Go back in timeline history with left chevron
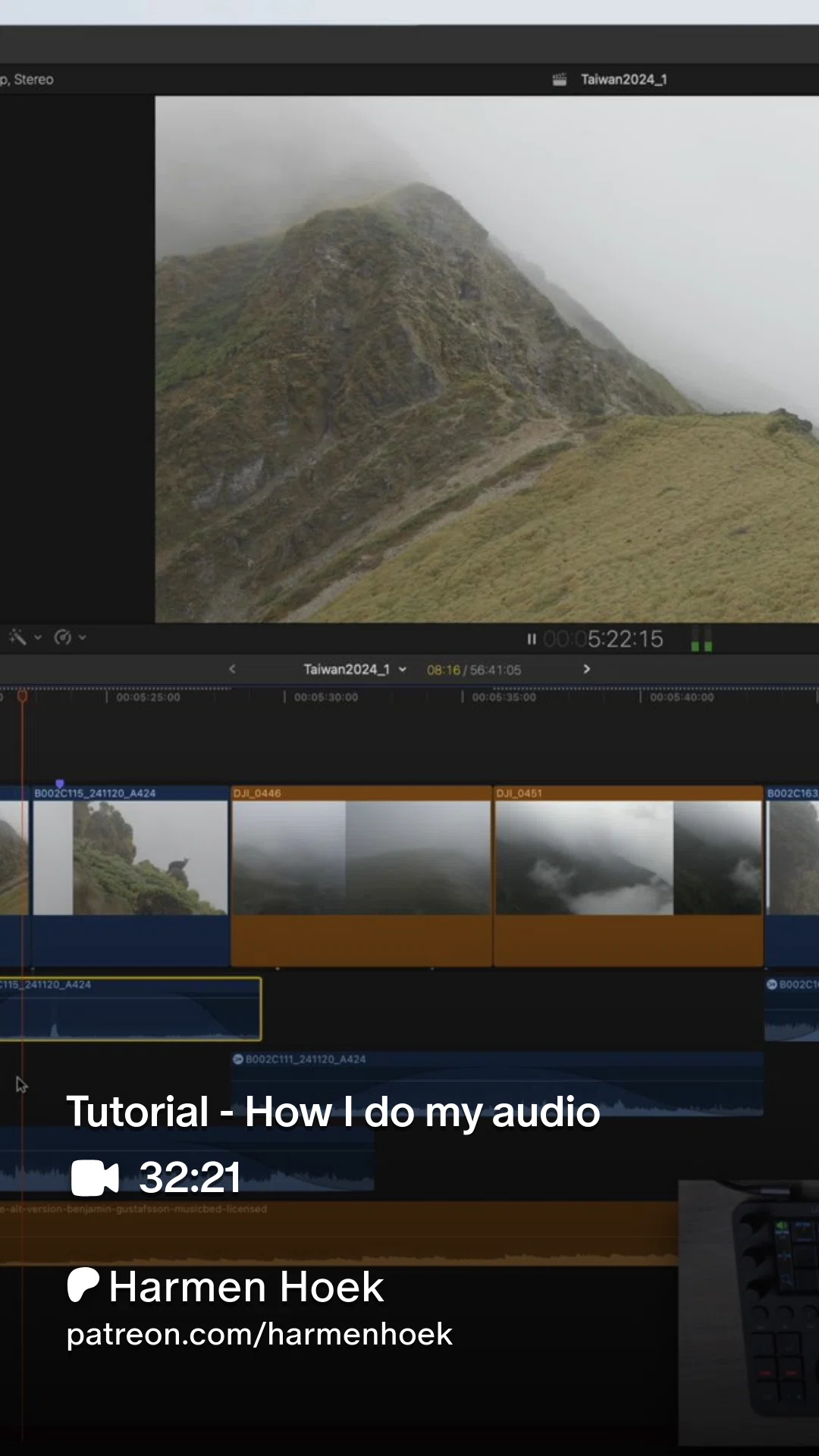 pyautogui.click(x=232, y=669)
